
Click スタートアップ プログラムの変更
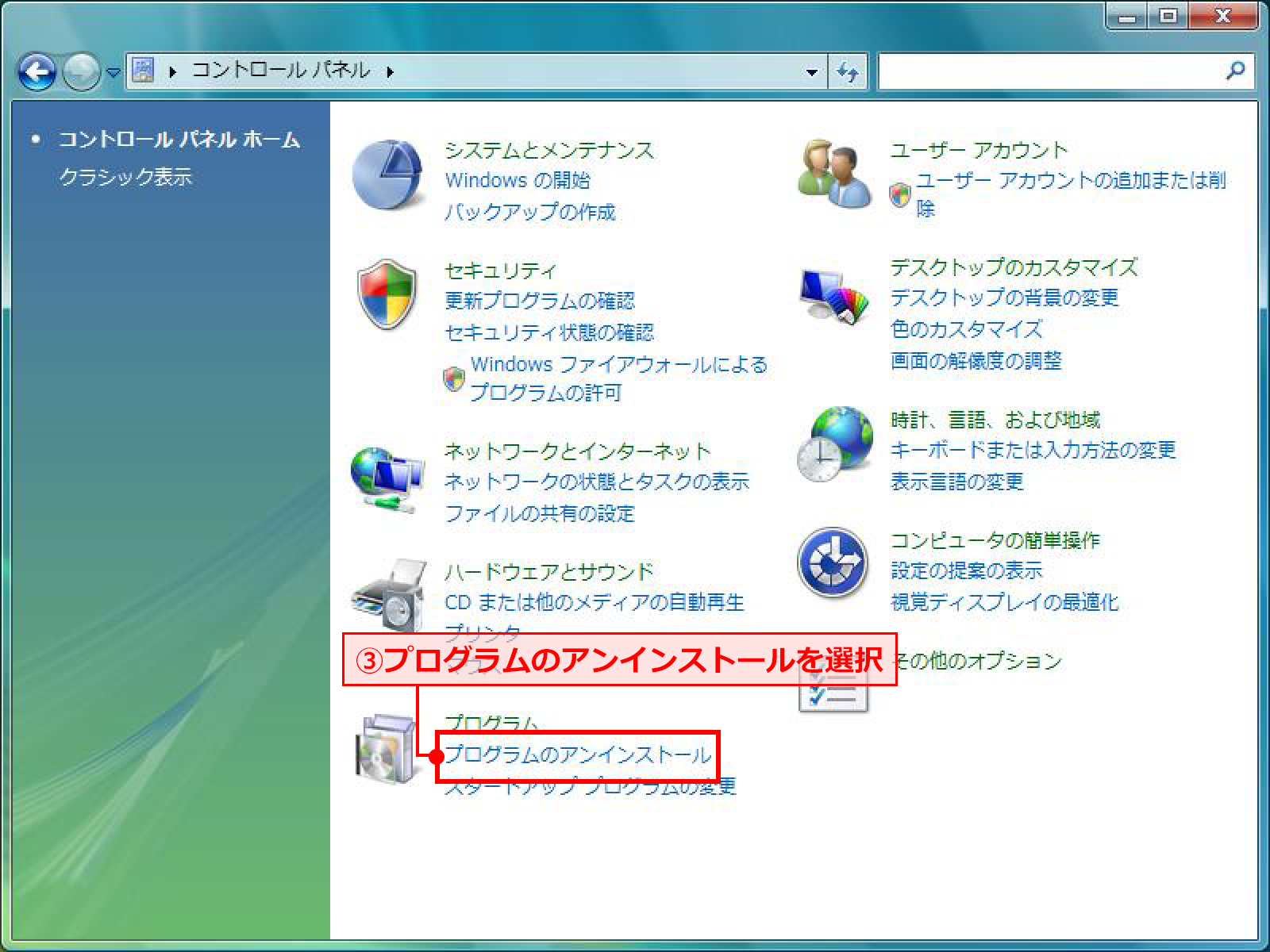pyautogui.click(x=590, y=786)
